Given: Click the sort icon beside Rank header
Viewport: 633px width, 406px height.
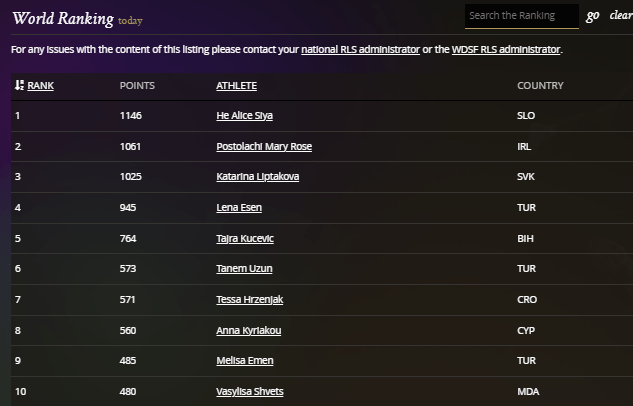Looking at the screenshot, I should pos(19,86).
